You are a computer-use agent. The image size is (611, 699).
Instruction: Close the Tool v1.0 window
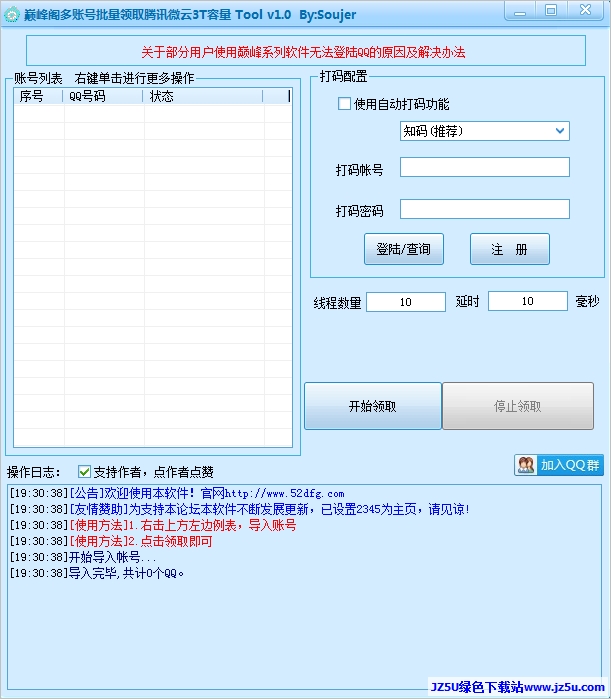[585, 10]
